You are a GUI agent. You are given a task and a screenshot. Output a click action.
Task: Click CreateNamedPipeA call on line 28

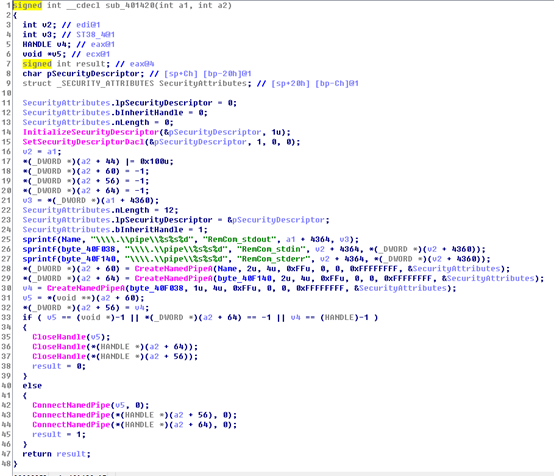[x=173, y=269]
